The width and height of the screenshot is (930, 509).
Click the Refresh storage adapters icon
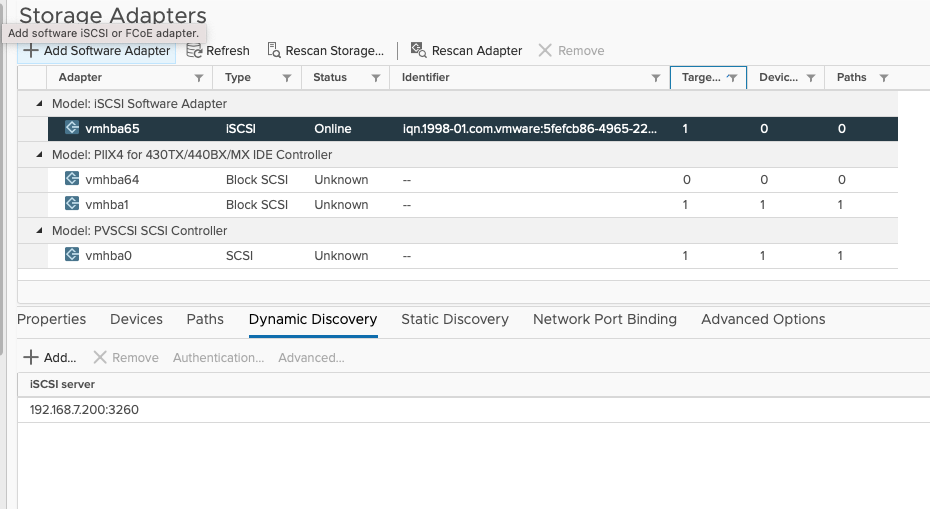click(x=194, y=51)
